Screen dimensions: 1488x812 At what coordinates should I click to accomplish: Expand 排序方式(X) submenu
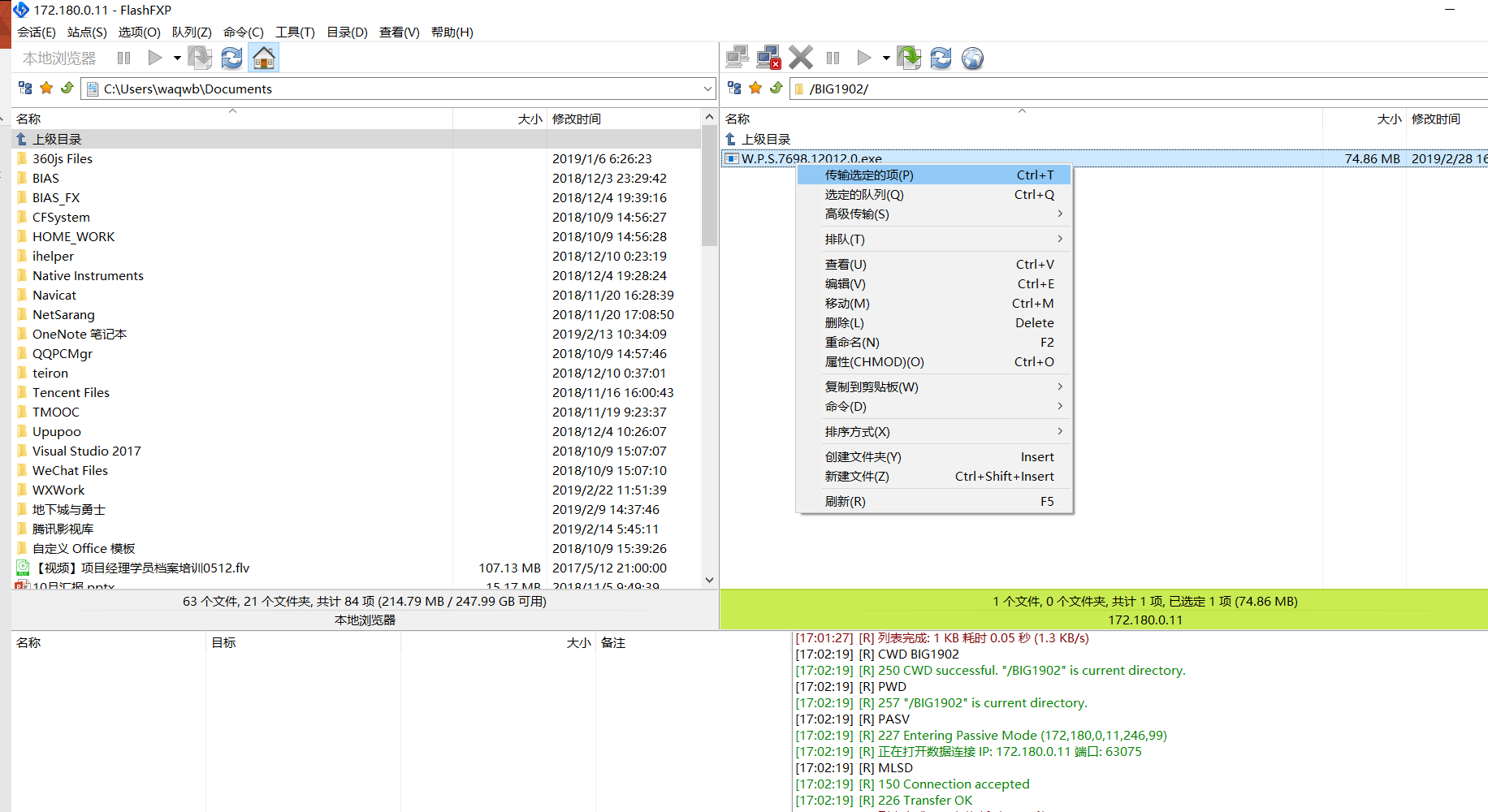[x=934, y=431]
